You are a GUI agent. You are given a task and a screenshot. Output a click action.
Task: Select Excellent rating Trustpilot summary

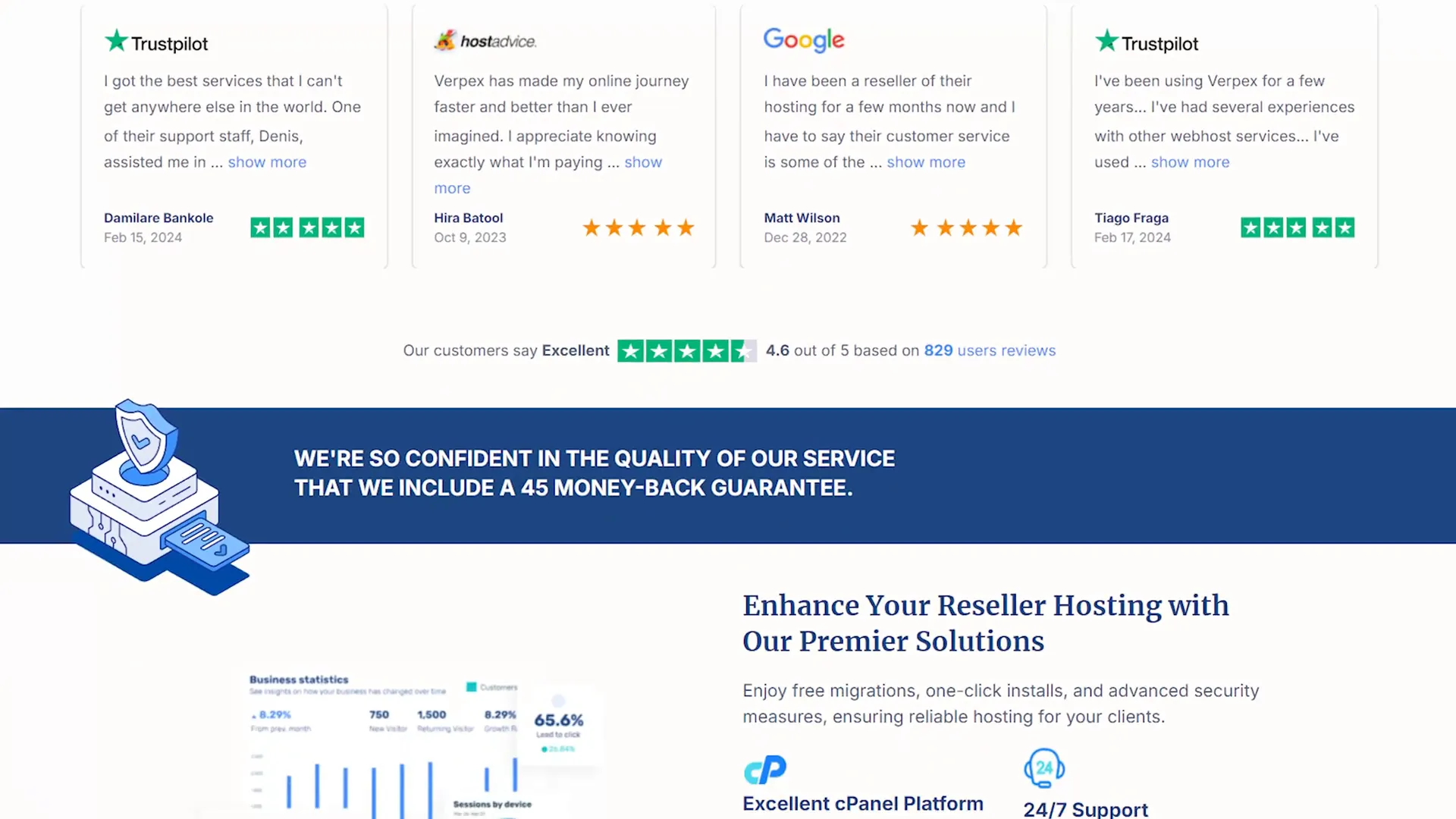coord(728,350)
